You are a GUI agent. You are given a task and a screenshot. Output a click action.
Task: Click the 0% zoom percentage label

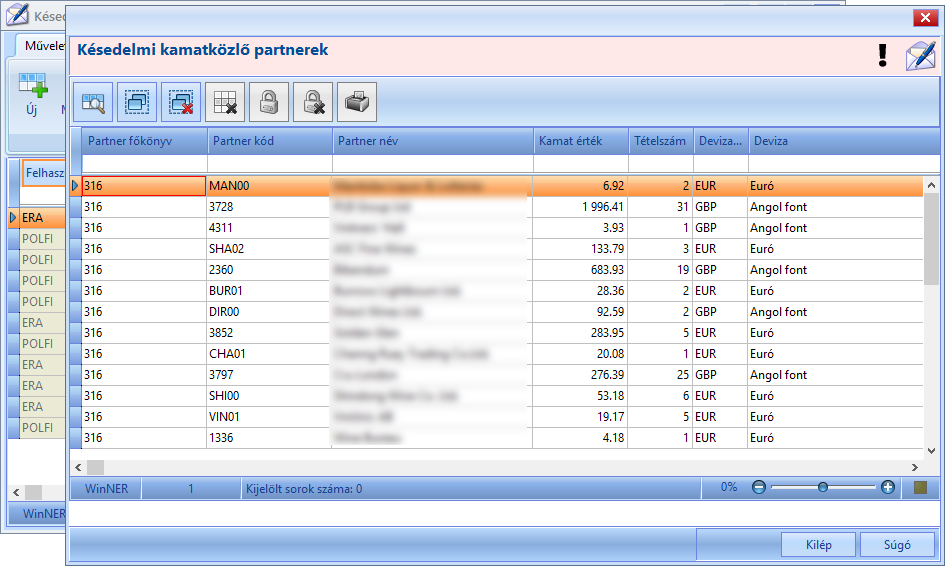click(729, 487)
